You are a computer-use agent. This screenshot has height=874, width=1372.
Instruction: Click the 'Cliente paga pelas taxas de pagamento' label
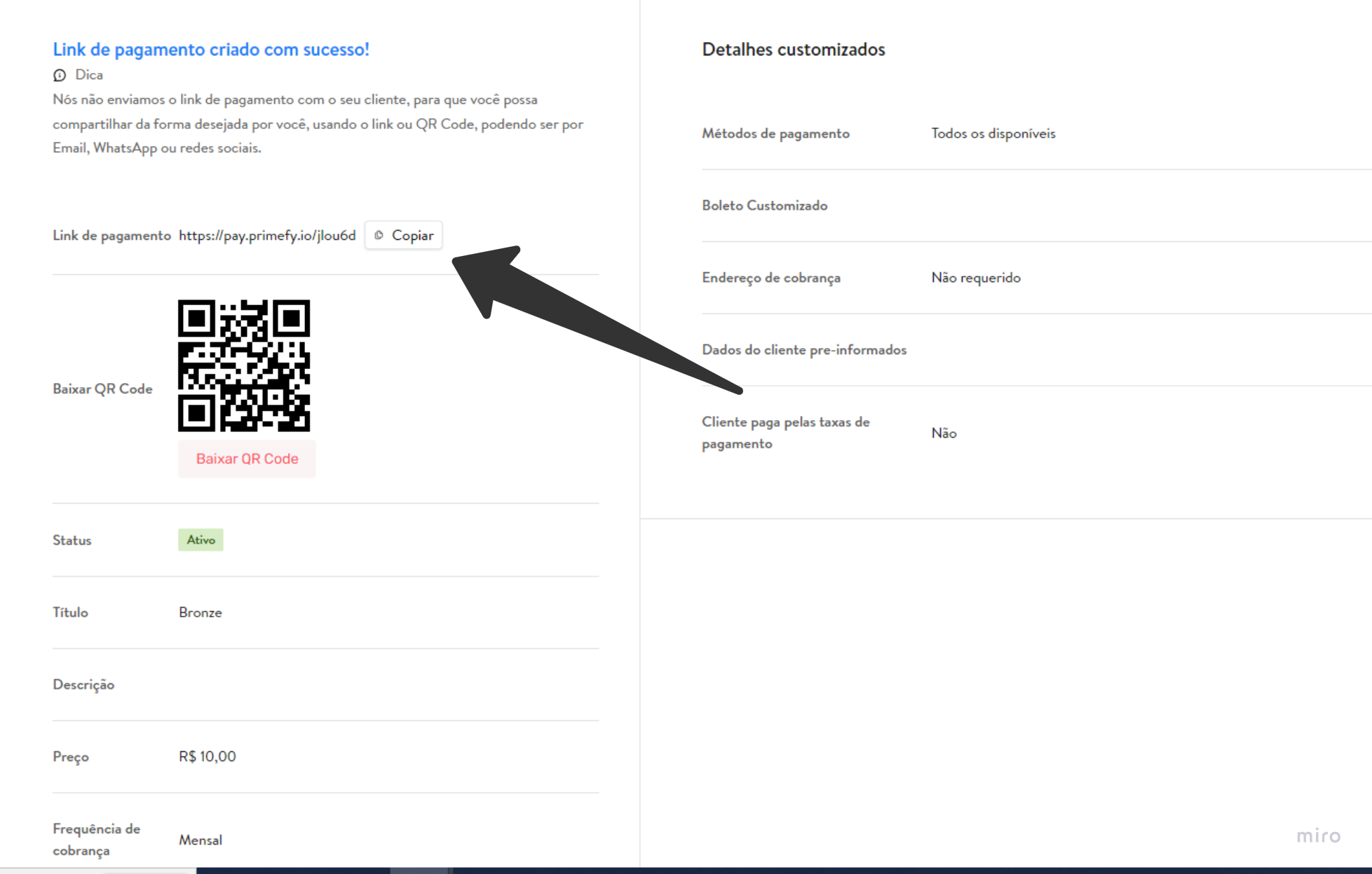[x=786, y=433]
